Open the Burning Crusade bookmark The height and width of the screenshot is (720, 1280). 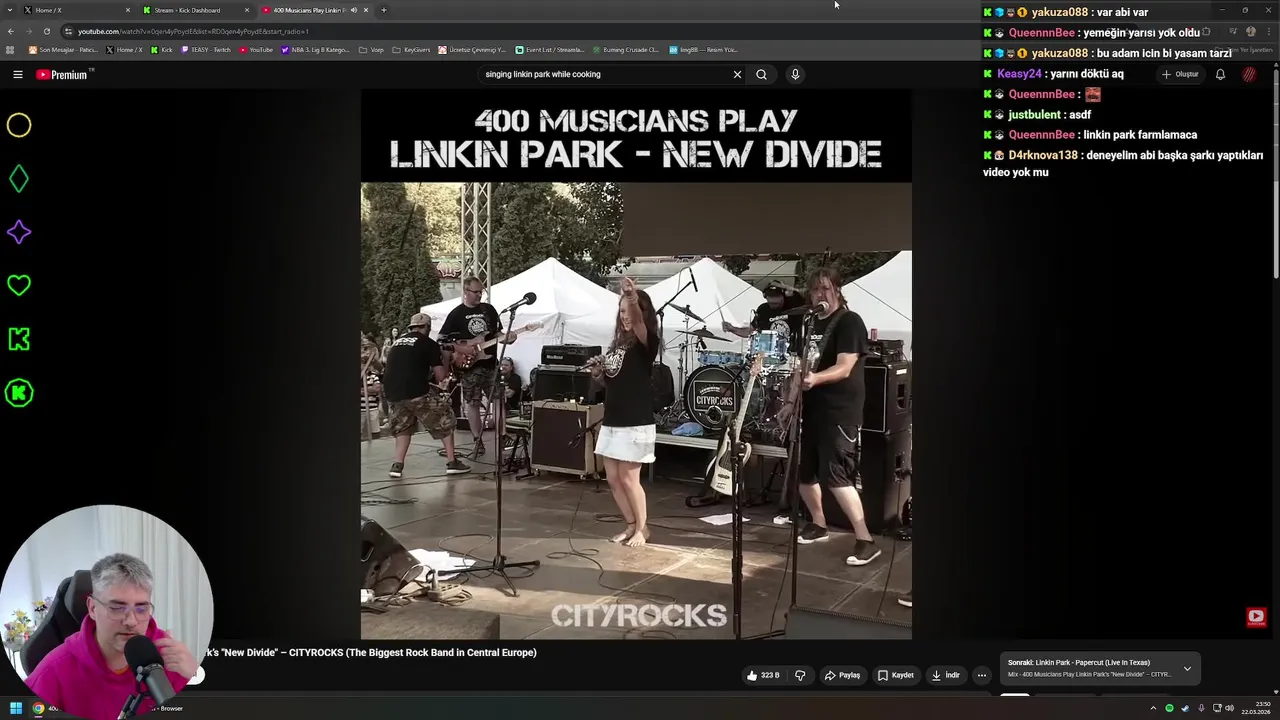tap(626, 50)
